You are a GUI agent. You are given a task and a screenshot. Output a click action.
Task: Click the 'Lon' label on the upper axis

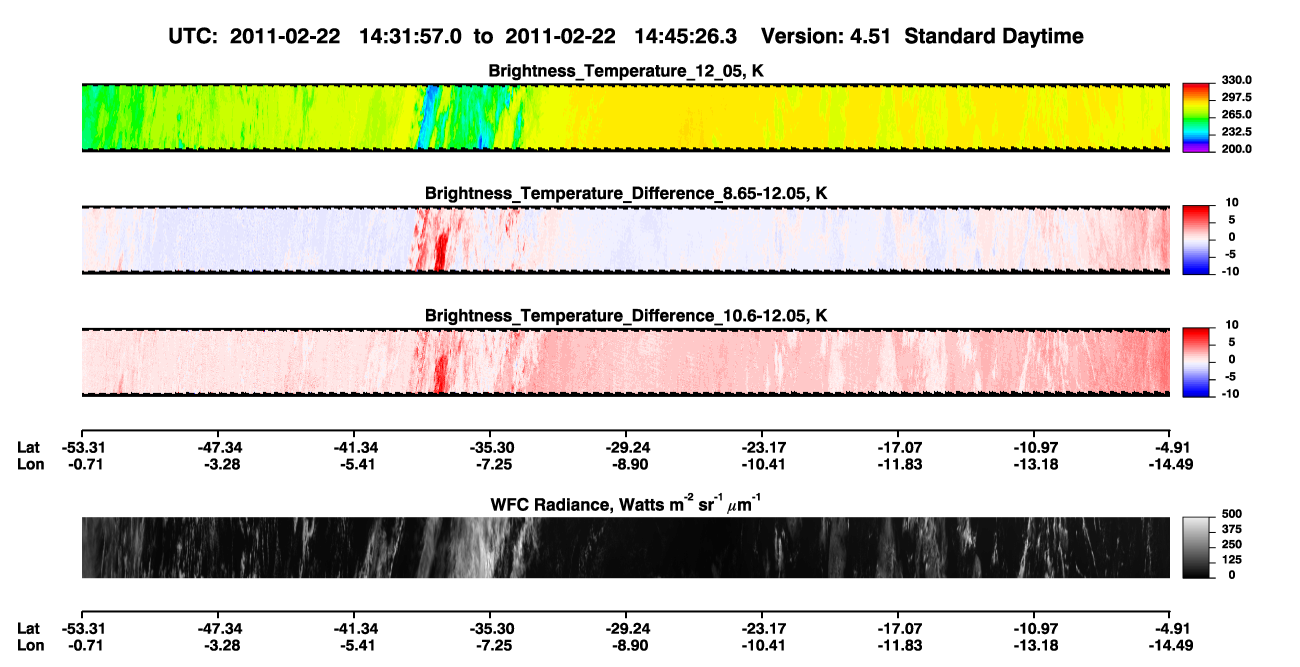[31, 463]
